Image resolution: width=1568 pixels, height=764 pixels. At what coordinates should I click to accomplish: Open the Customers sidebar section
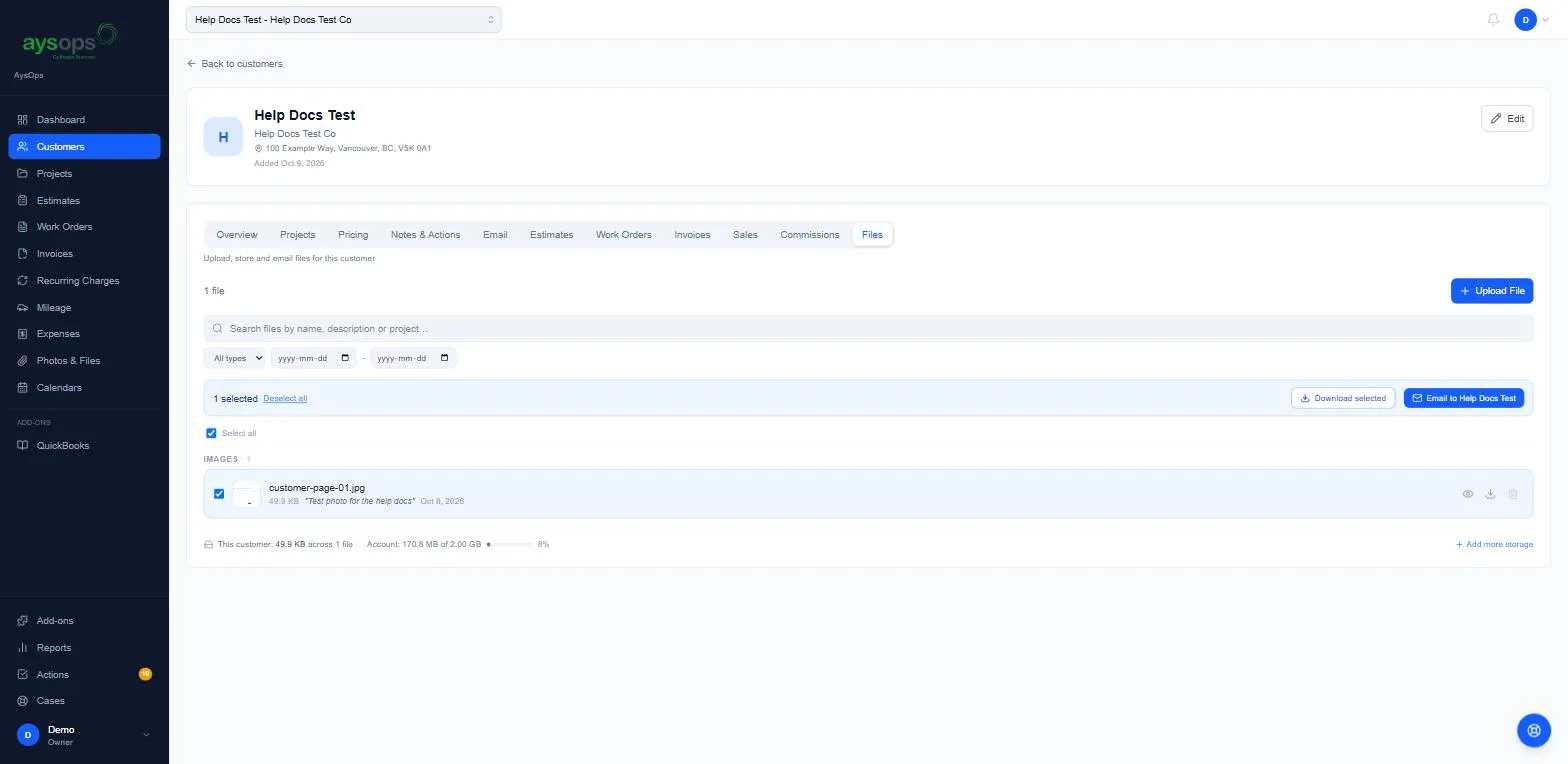coord(84,147)
